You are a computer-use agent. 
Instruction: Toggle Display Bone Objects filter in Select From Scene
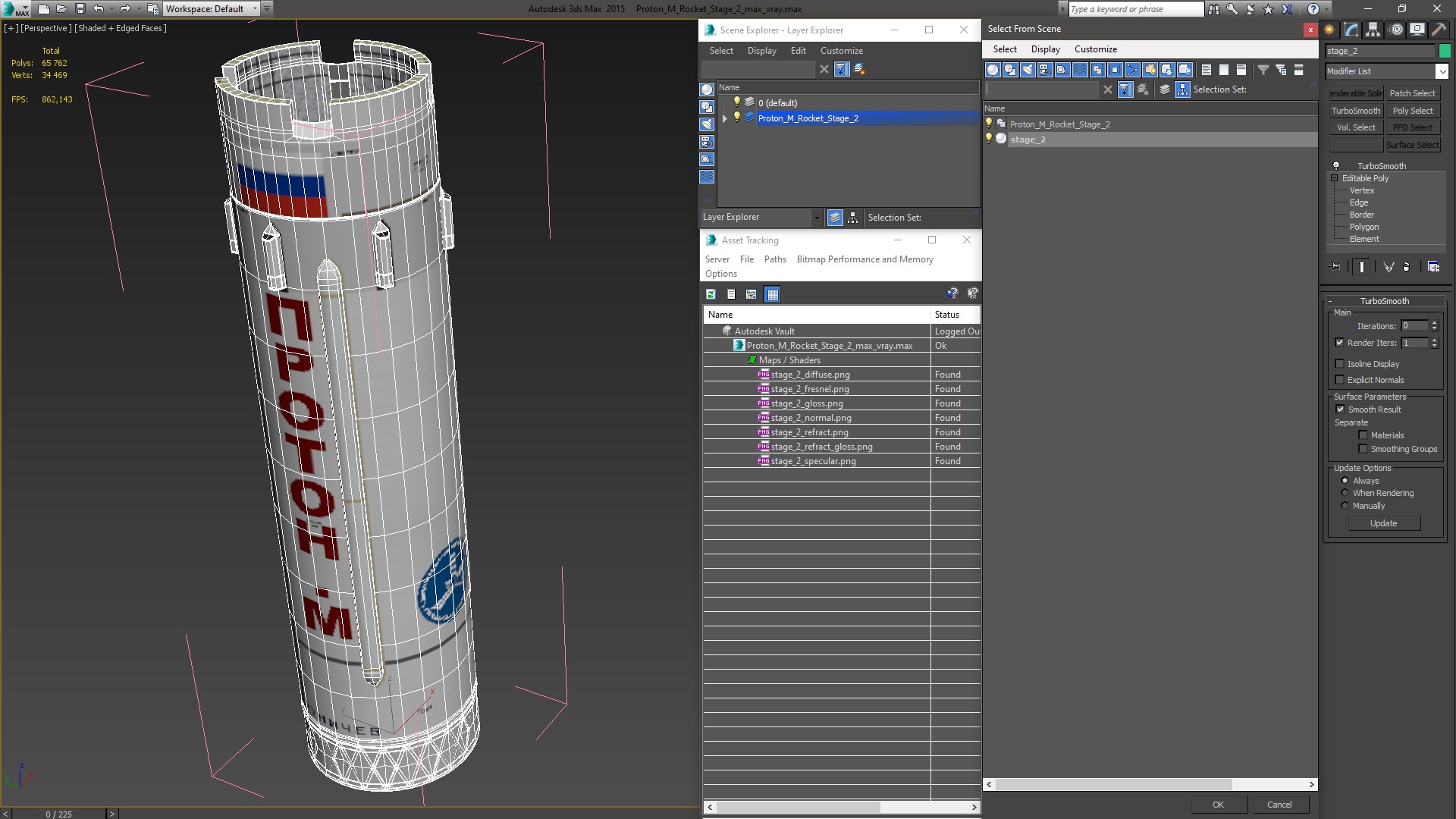pyautogui.click(x=1132, y=70)
